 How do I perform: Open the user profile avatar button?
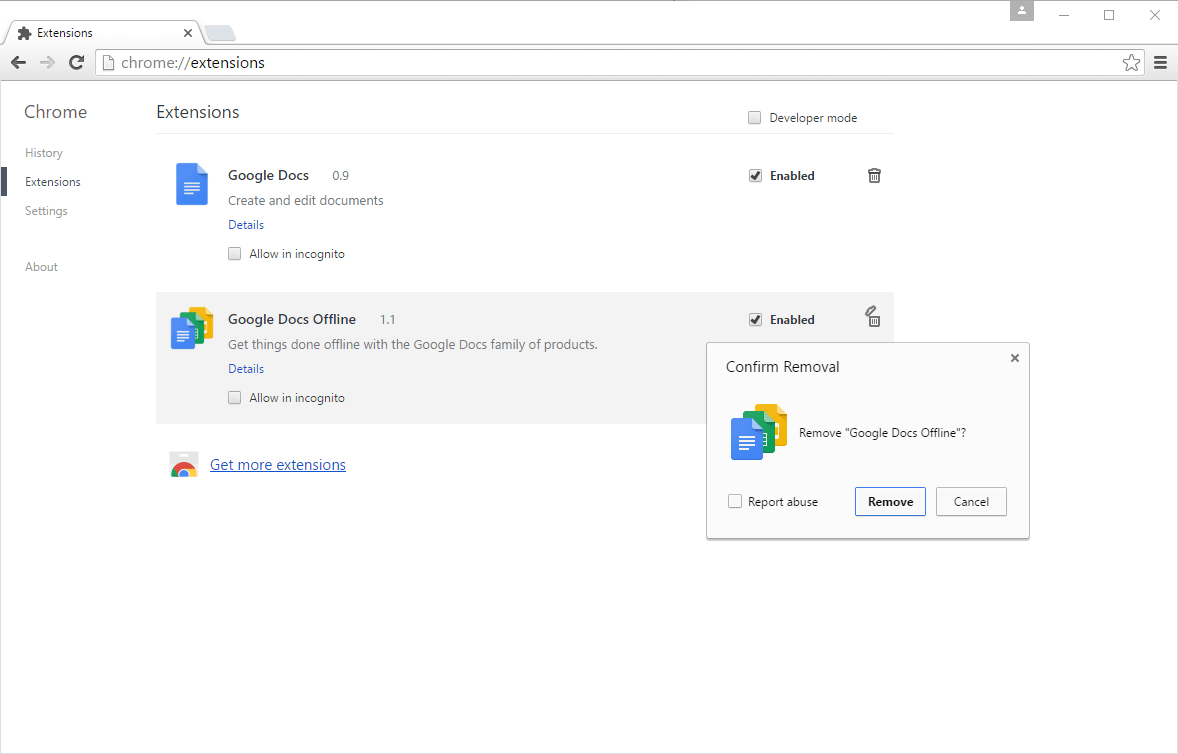(x=1022, y=11)
